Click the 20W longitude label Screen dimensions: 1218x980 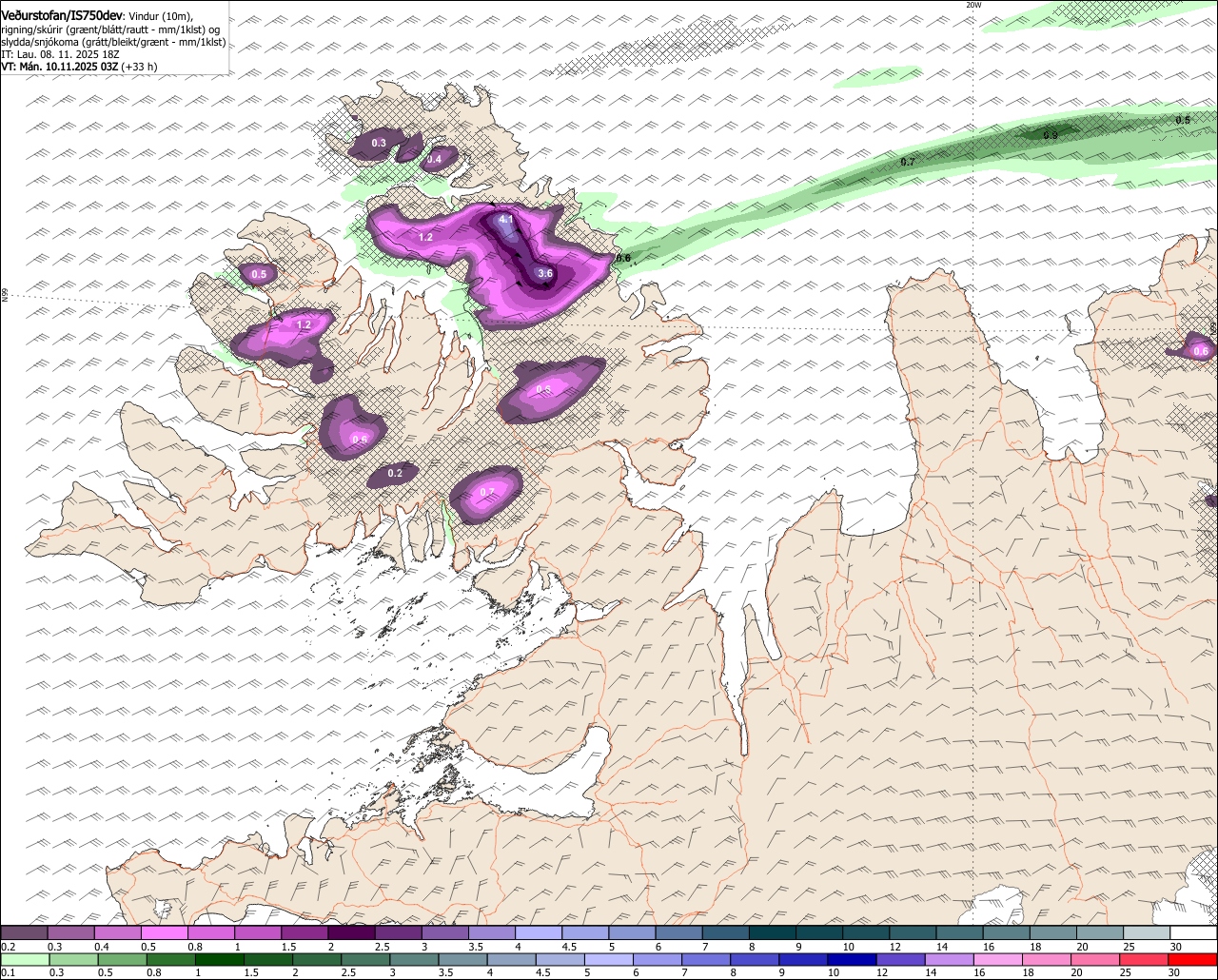click(x=973, y=5)
